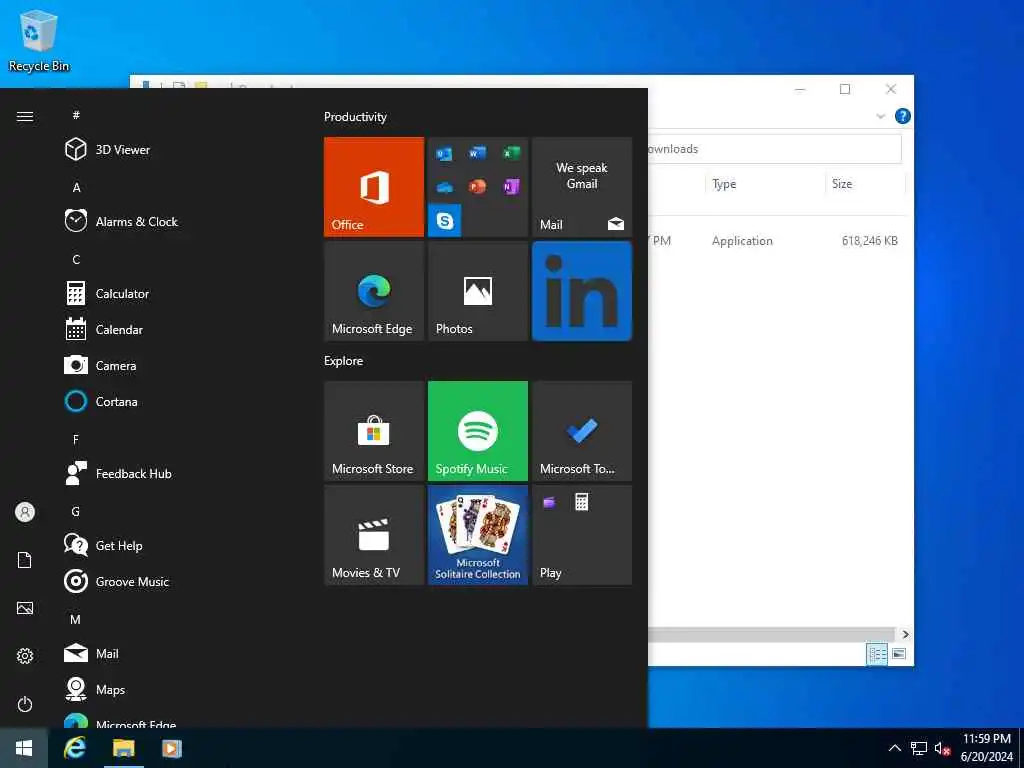Image resolution: width=1024 pixels, height=768 pixels.
Task: Open Outlook in the Office apps tile
Action: pyautogui.click(x=444, y=153)
